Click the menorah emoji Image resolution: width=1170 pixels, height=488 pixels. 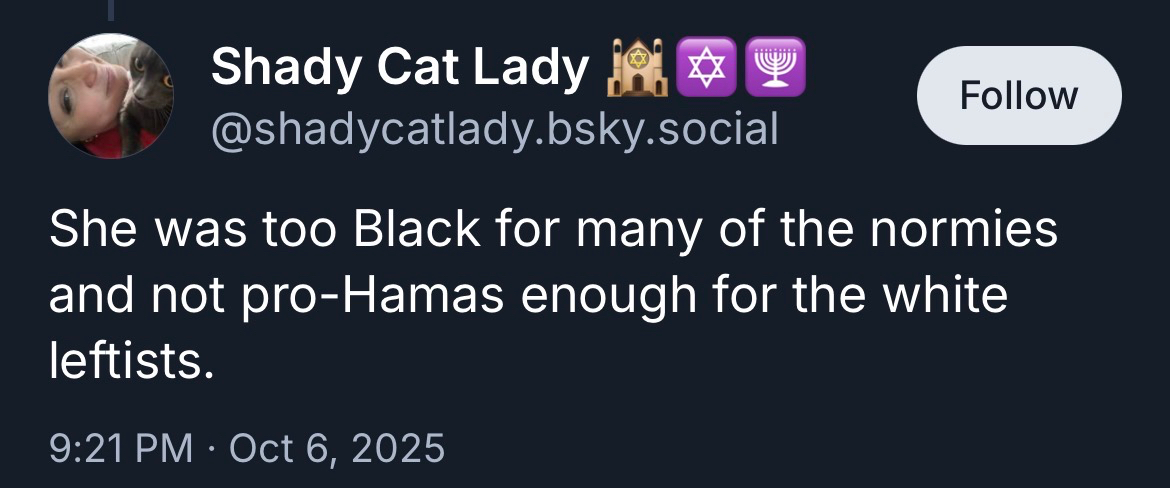pyautogui.click(x=774, y=68)
